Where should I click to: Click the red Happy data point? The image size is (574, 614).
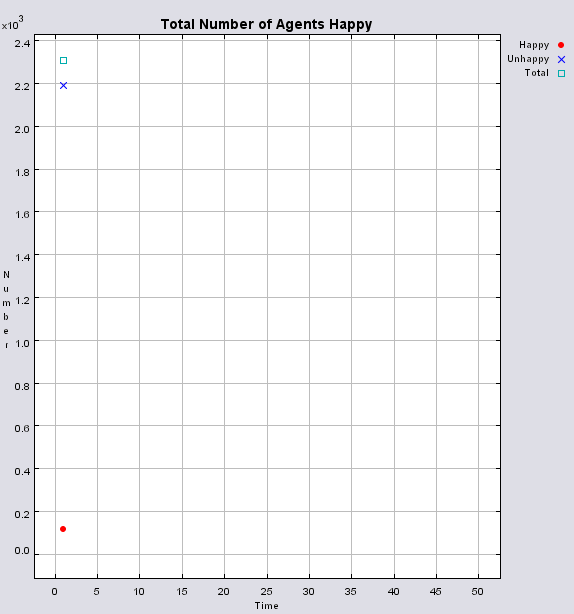(63, 529)
